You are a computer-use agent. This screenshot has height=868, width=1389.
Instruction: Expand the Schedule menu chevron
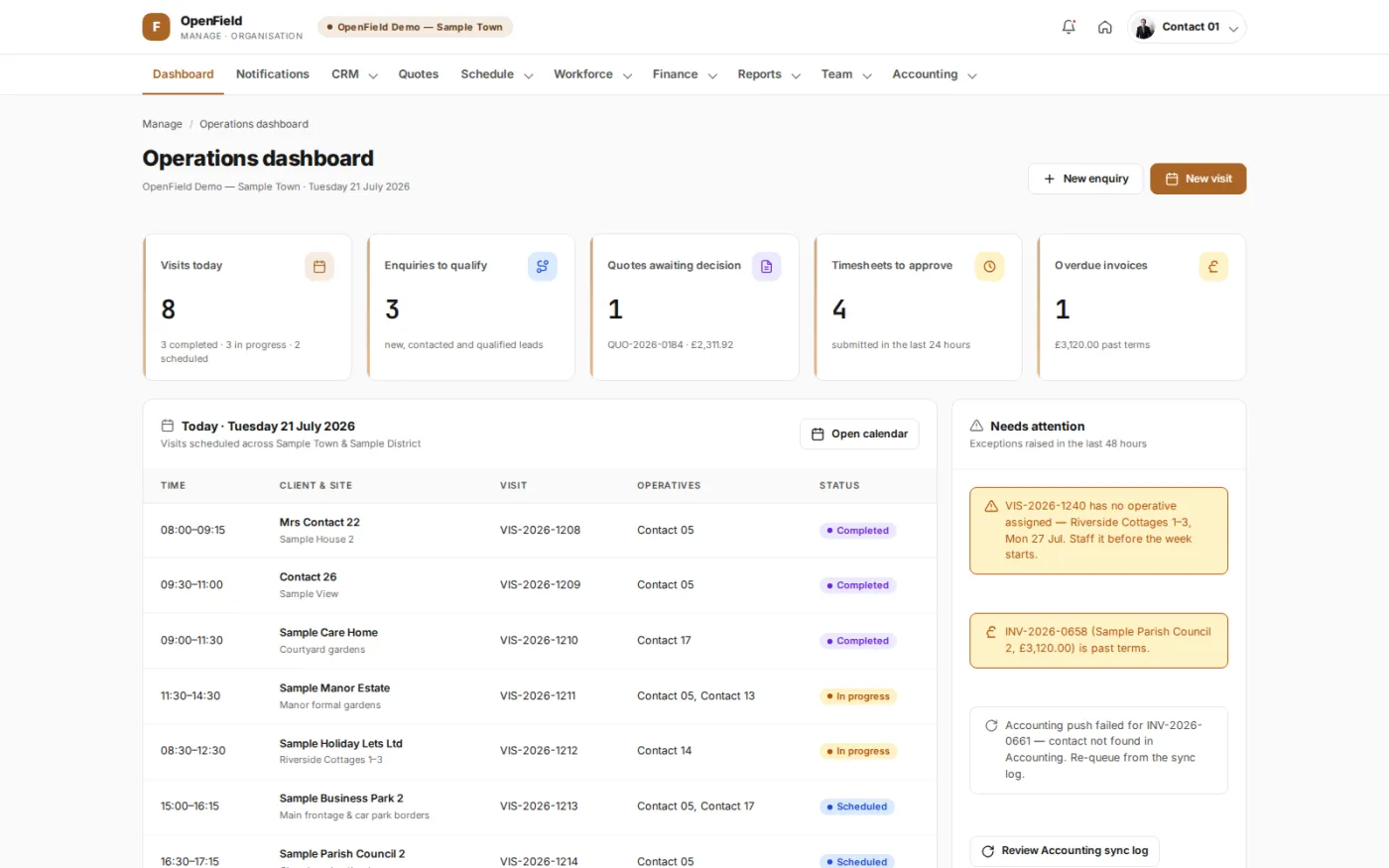click(528, 75)
